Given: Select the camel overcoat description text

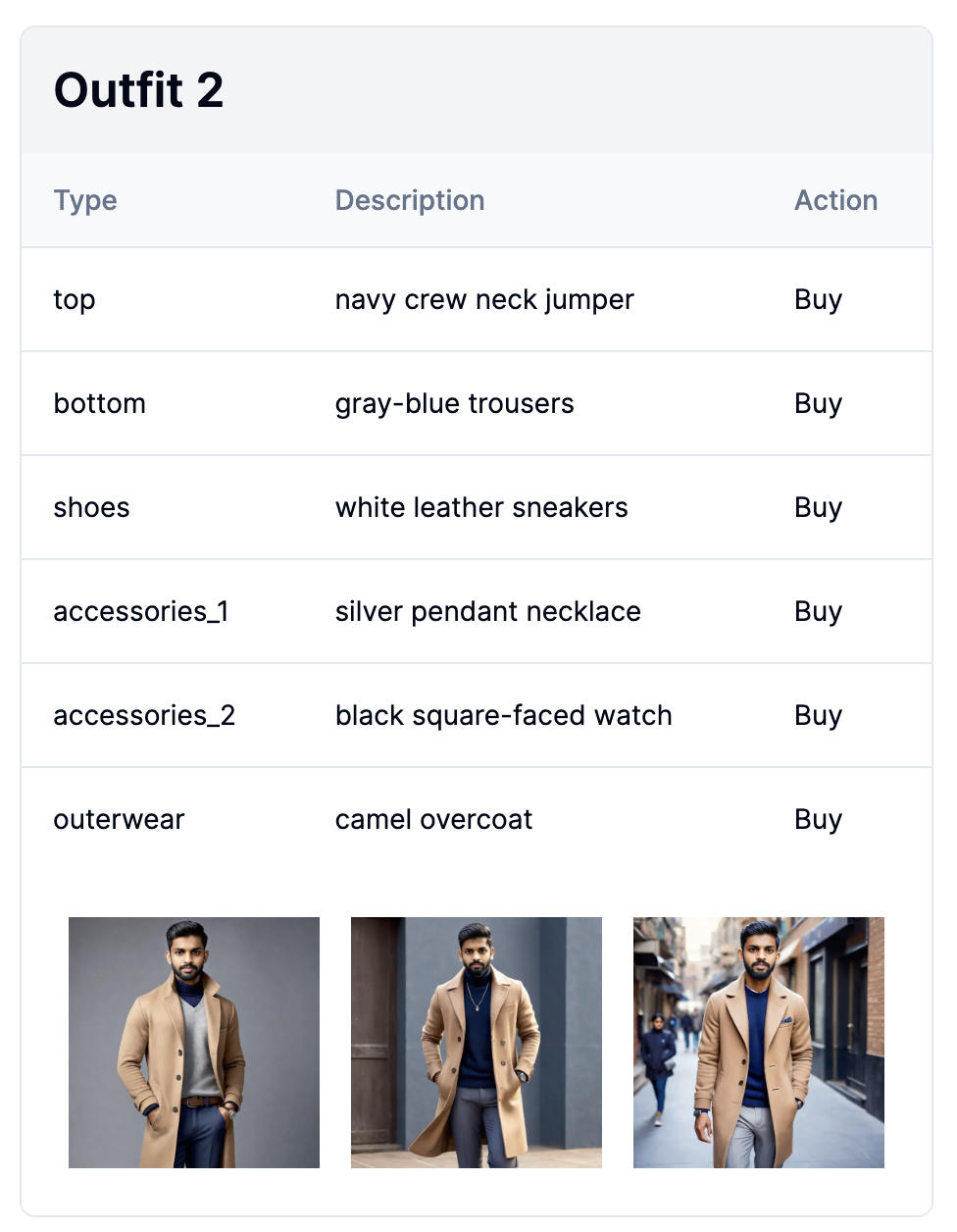Looking at the screenshot, I should coord(433,820).
